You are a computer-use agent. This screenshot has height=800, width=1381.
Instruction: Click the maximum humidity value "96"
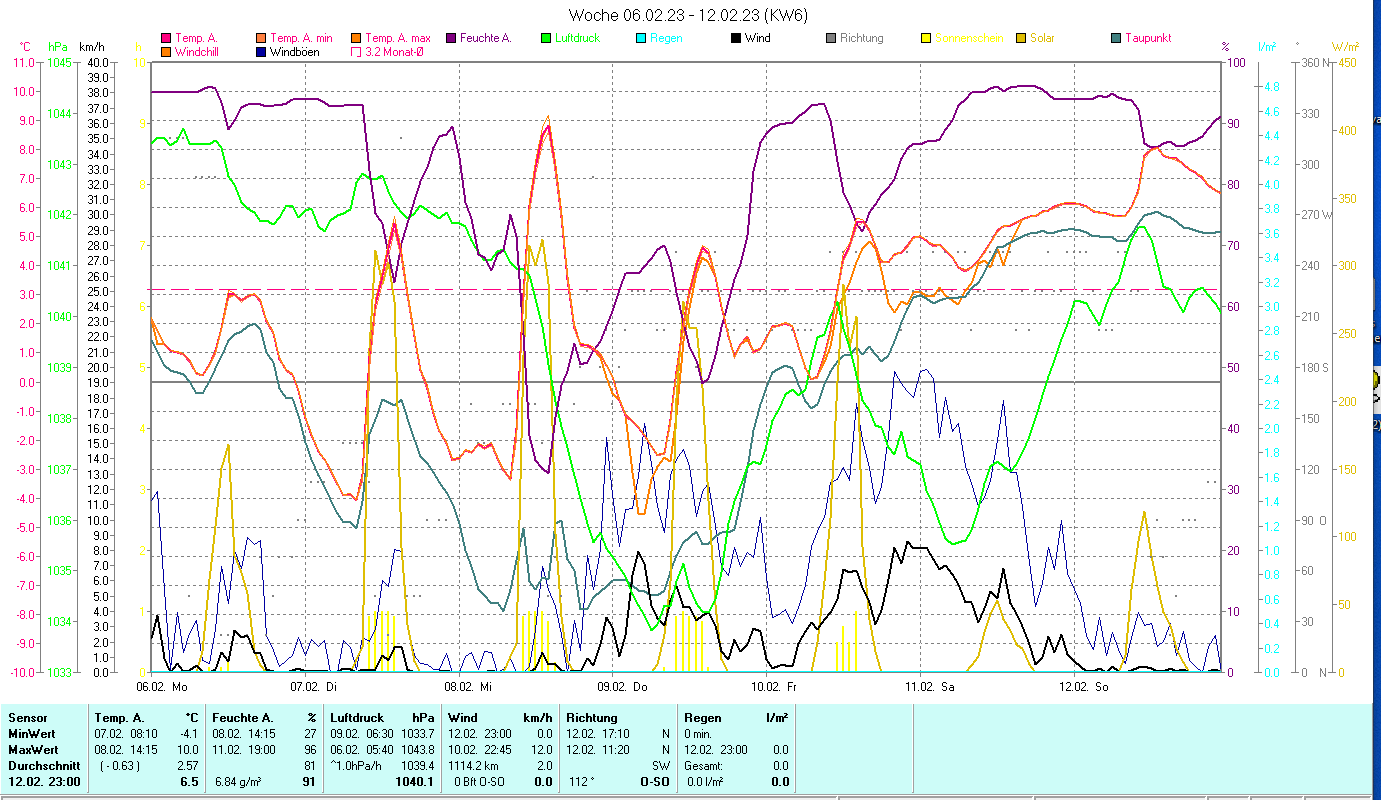pyautogui.click(x=311, y=750)
